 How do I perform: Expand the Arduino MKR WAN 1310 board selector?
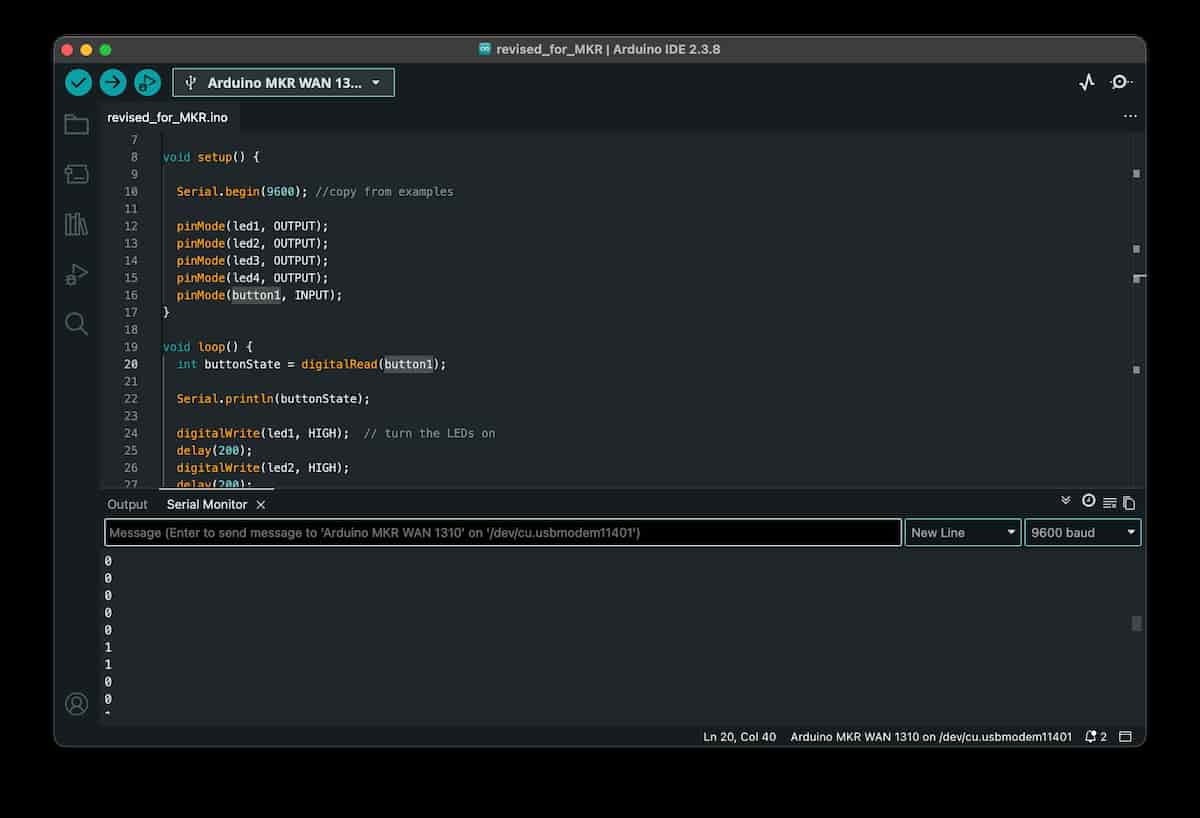284,83
